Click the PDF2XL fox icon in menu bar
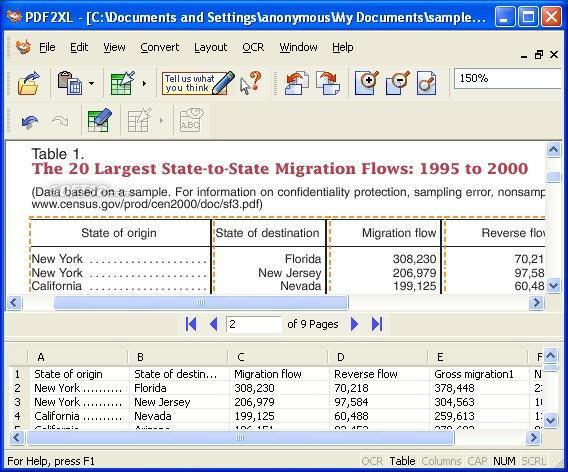Screen dimensions: 568x472 point(23,47)
